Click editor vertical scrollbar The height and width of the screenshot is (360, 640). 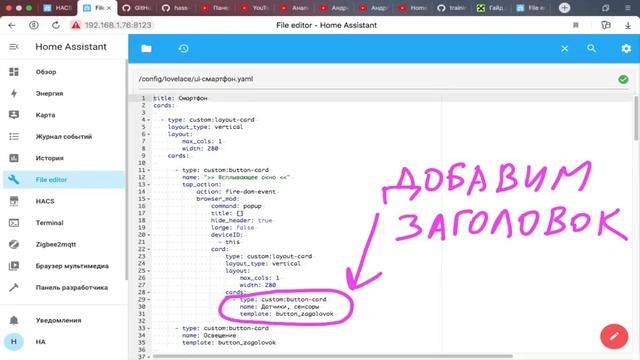pos(636,118)
